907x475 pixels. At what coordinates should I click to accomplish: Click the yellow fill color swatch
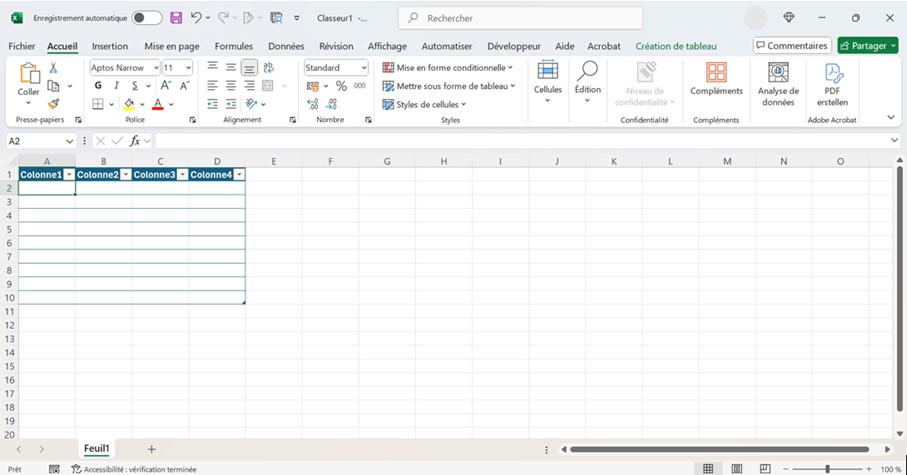pos(129,104)
